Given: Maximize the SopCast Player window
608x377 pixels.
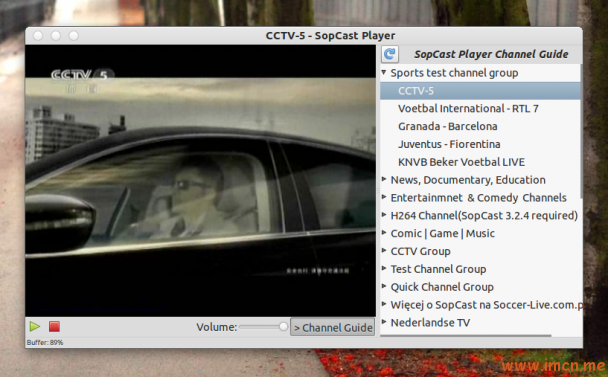Looking at the screenshot, I should click(x=74, y=36).
